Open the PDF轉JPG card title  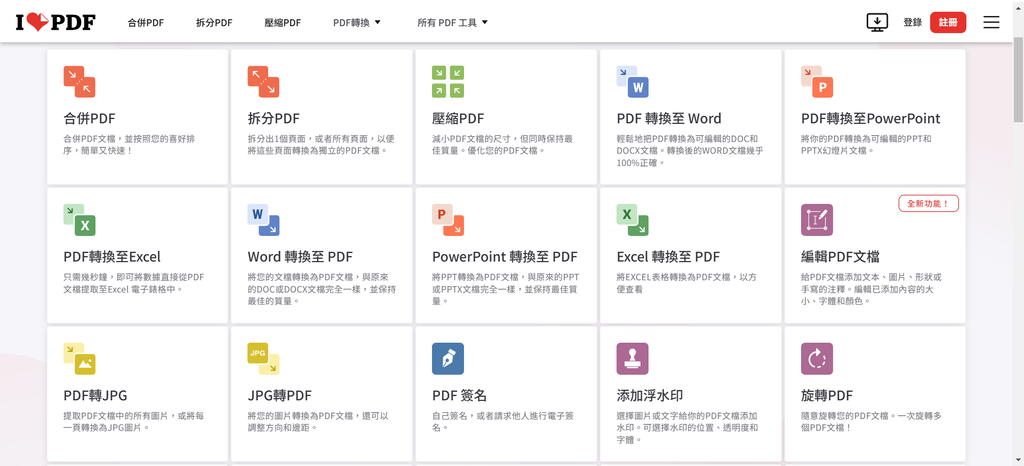point(95,396)
